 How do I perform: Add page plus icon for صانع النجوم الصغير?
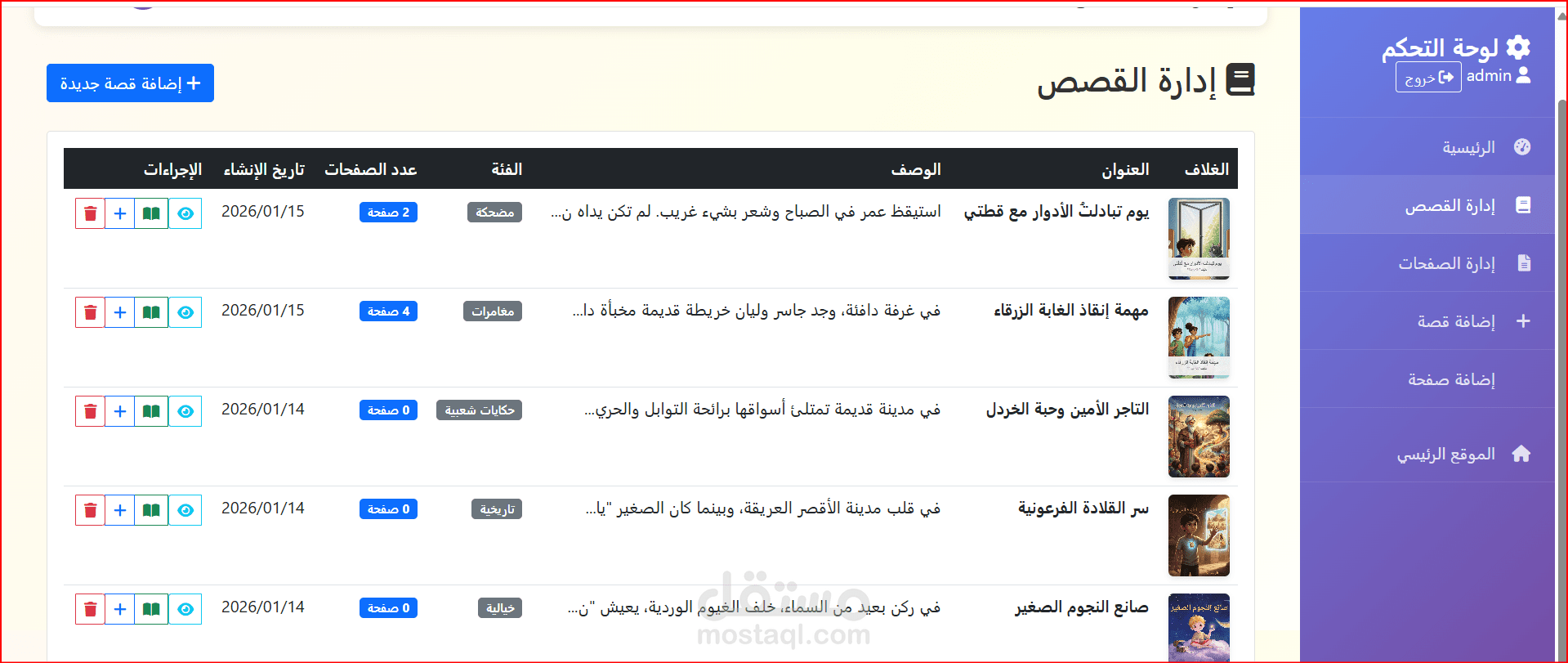click(x=120, y=609)
